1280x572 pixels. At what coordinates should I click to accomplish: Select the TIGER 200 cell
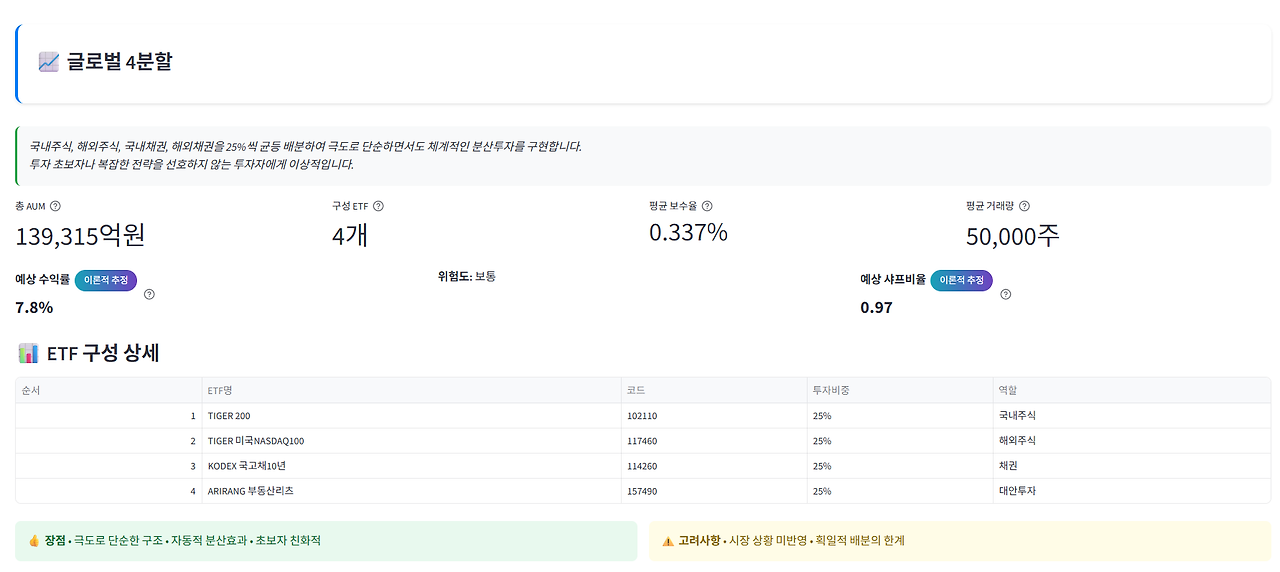tap(411, 415)
